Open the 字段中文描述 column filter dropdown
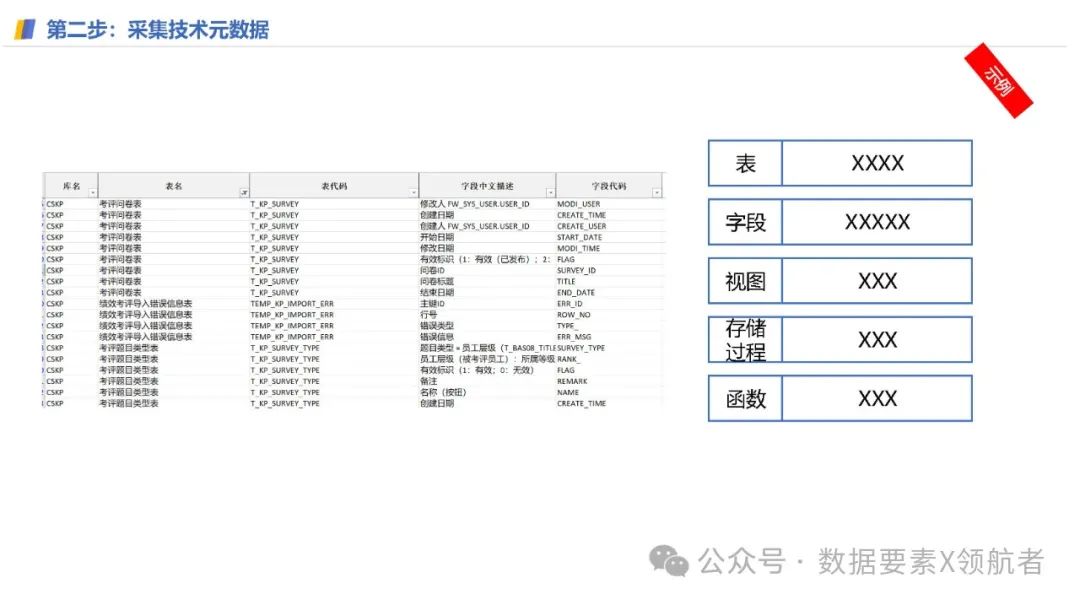 (550, 193)
